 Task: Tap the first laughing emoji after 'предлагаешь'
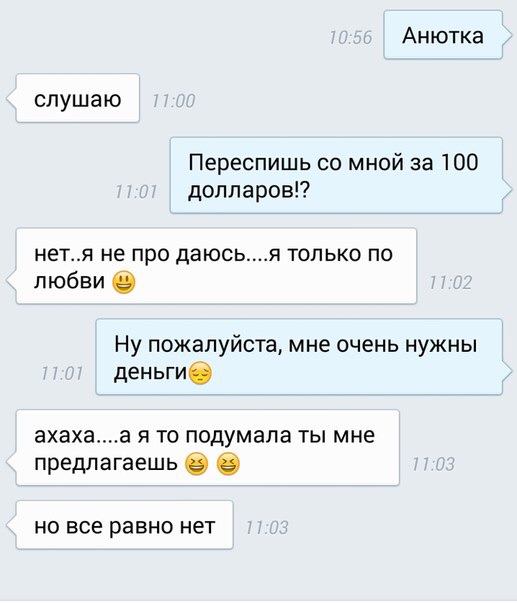click(x=196, y=464)
